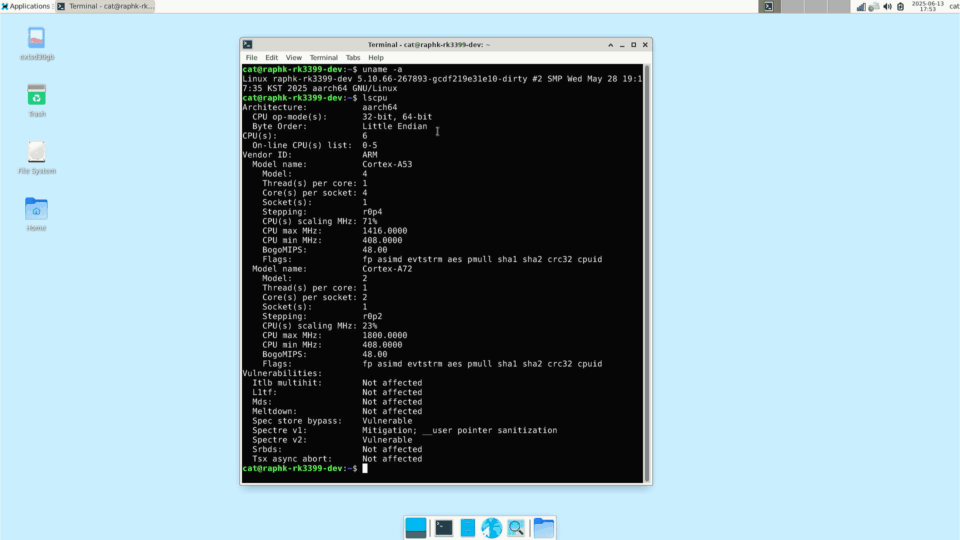Open the Applications menu in the top panel
Image resolution: width=960 pixels, height=540 pixels.
point(26,6)
